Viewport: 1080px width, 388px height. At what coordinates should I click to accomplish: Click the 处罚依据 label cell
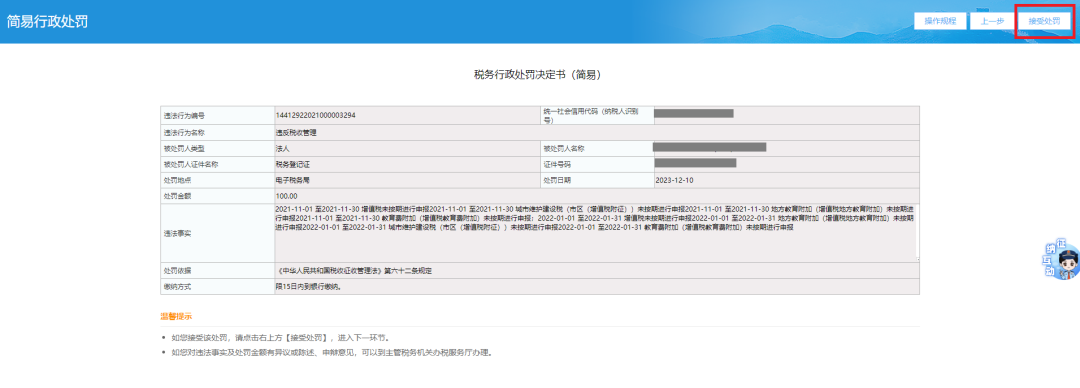pos(217,270)
